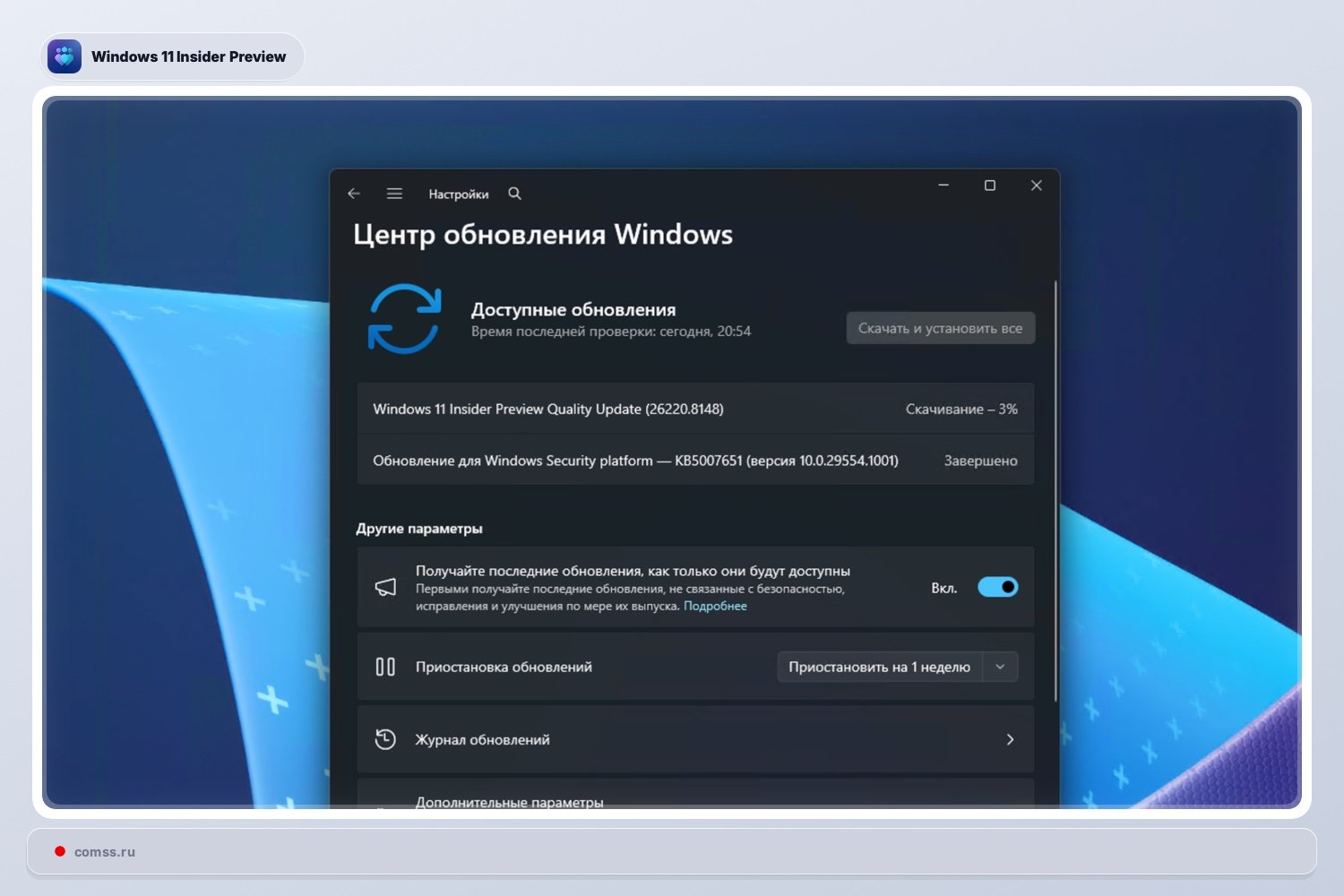
Task: Click the Windows 11 Insider Preview logo badge
Action: coord(65,56)
